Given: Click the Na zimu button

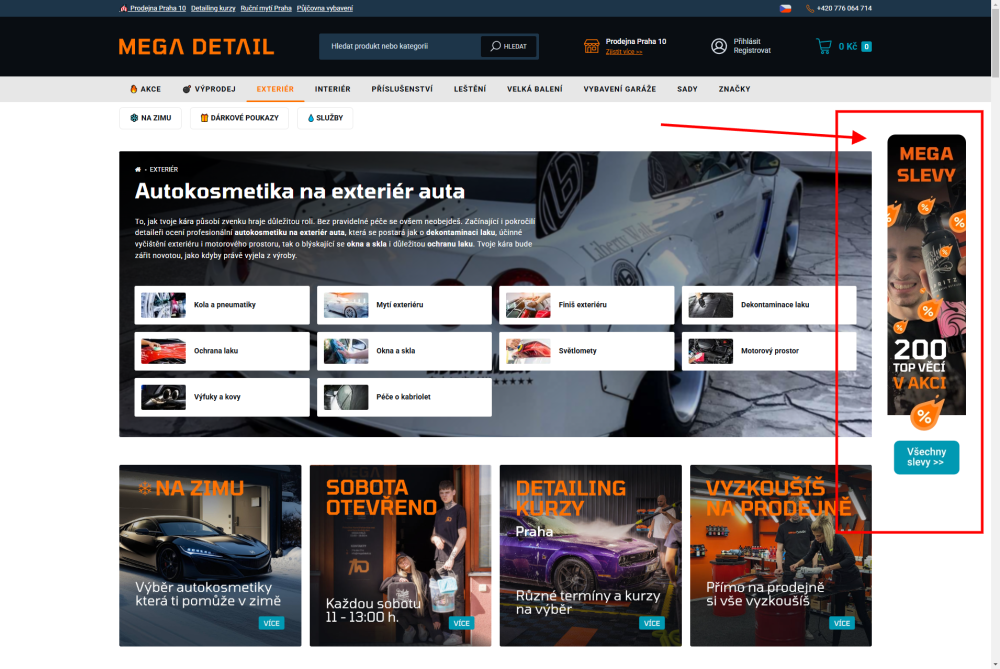Looking at the screenshot, I should point(151,118).
